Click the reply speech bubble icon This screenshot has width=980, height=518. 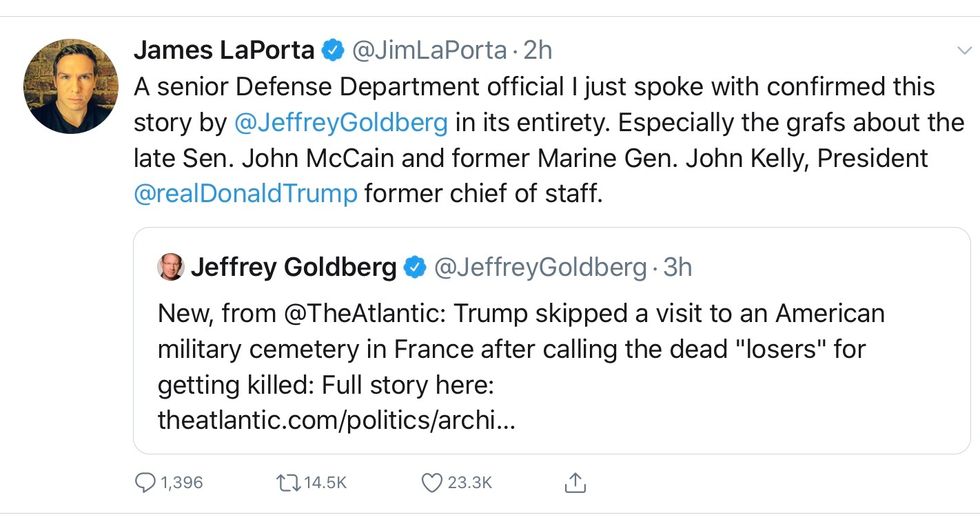[146, 483]
